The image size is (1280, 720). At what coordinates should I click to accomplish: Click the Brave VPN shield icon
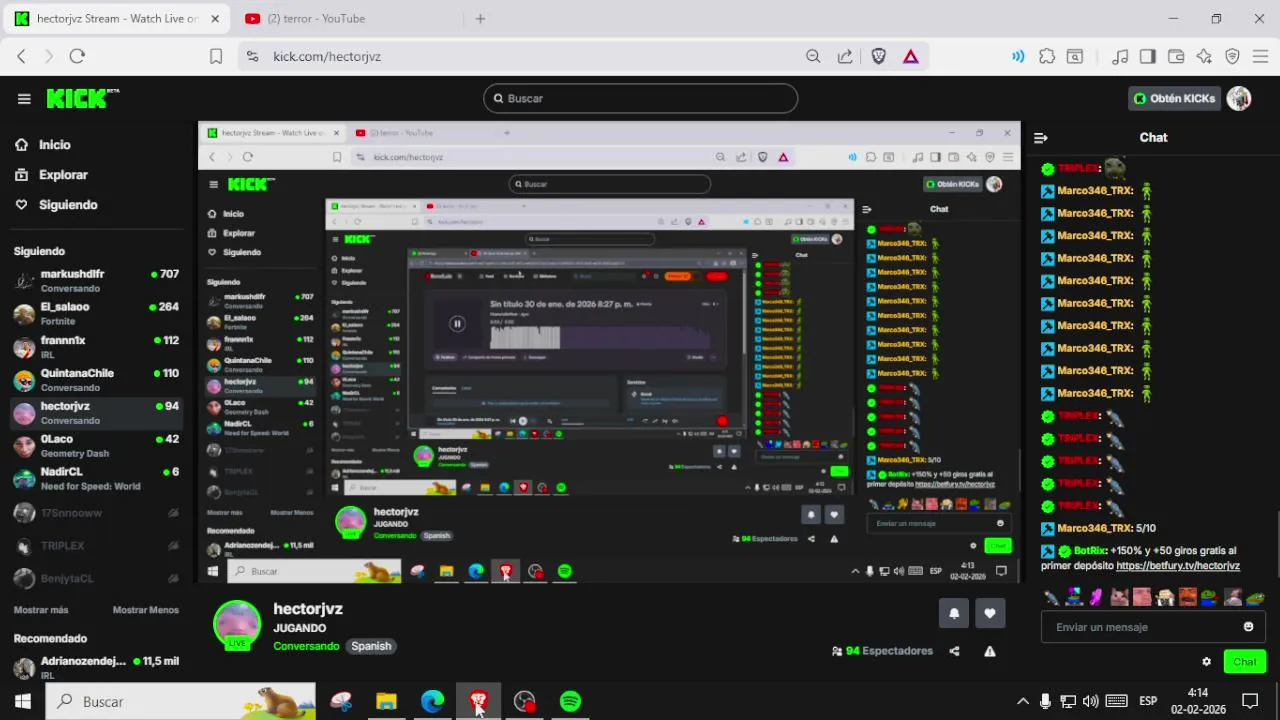pyautogui.click(x=1232, y=57)
